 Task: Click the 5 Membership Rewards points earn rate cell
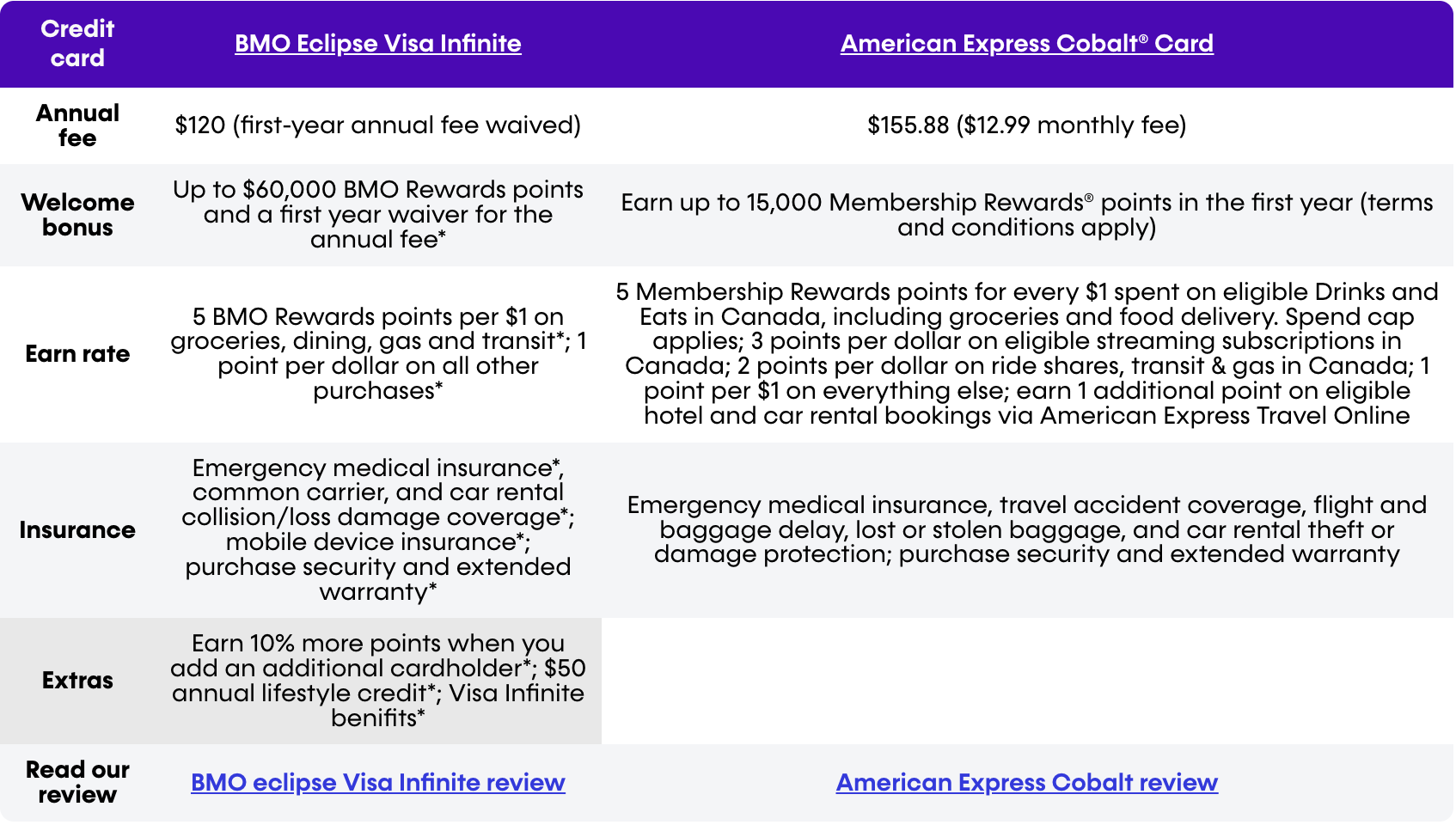1026,354
